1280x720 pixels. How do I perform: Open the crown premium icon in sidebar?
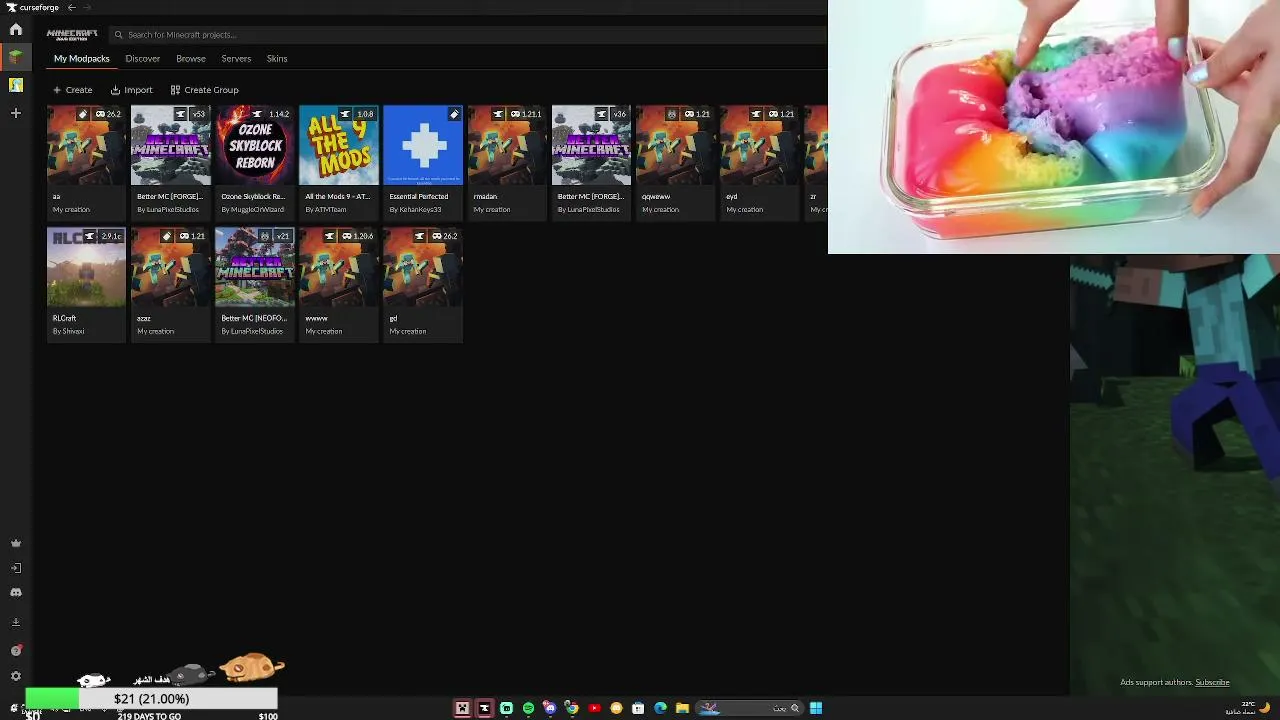[16, 544]
